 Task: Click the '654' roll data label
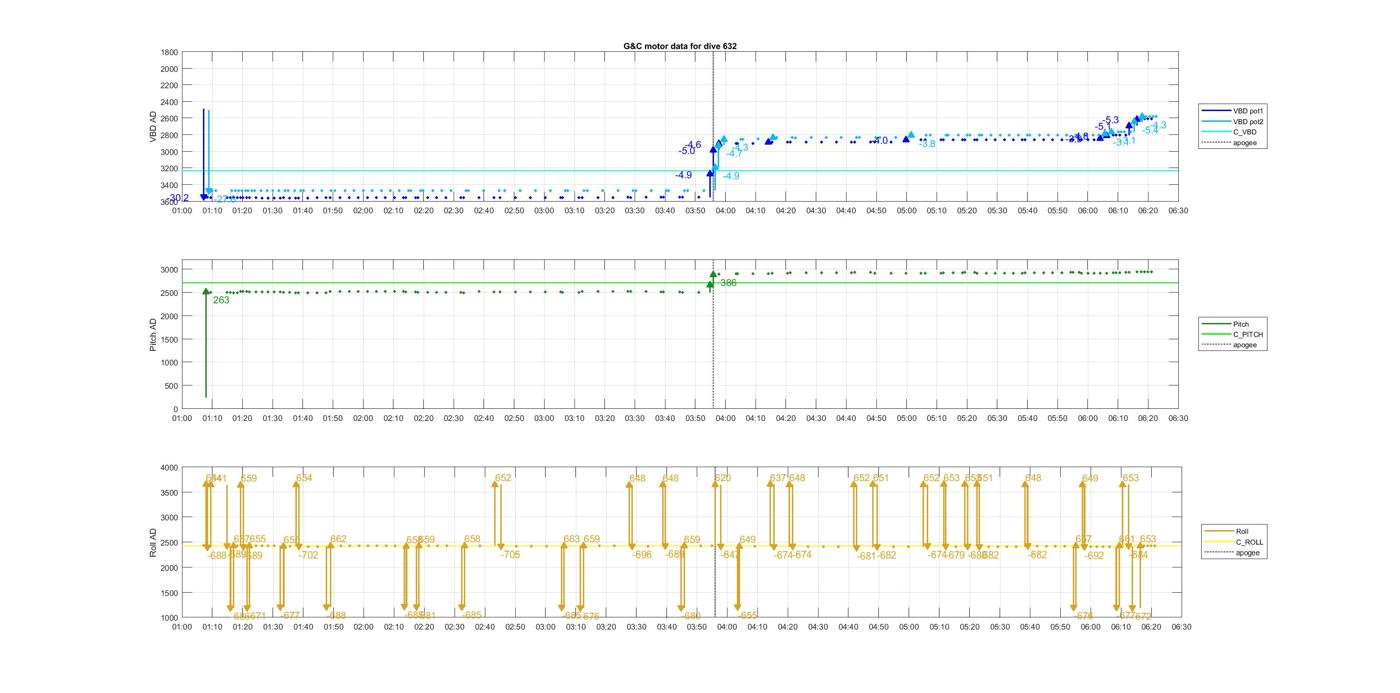click(x=304, y=479)
